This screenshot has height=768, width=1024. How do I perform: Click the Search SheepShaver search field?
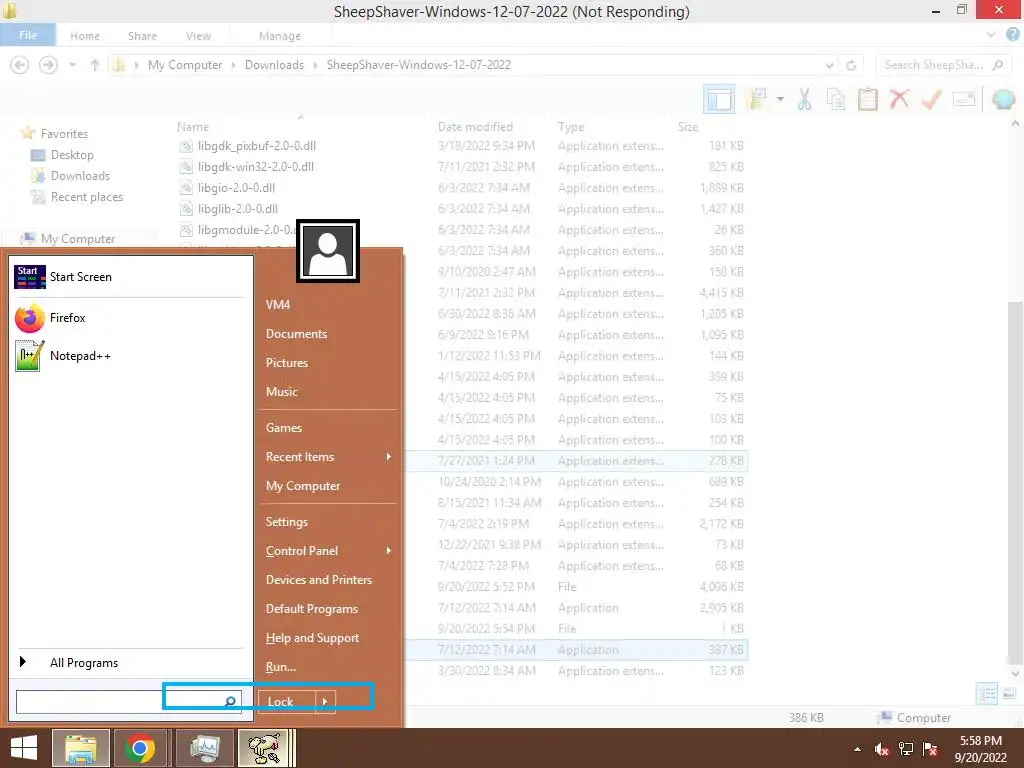(x=942, y=65)
